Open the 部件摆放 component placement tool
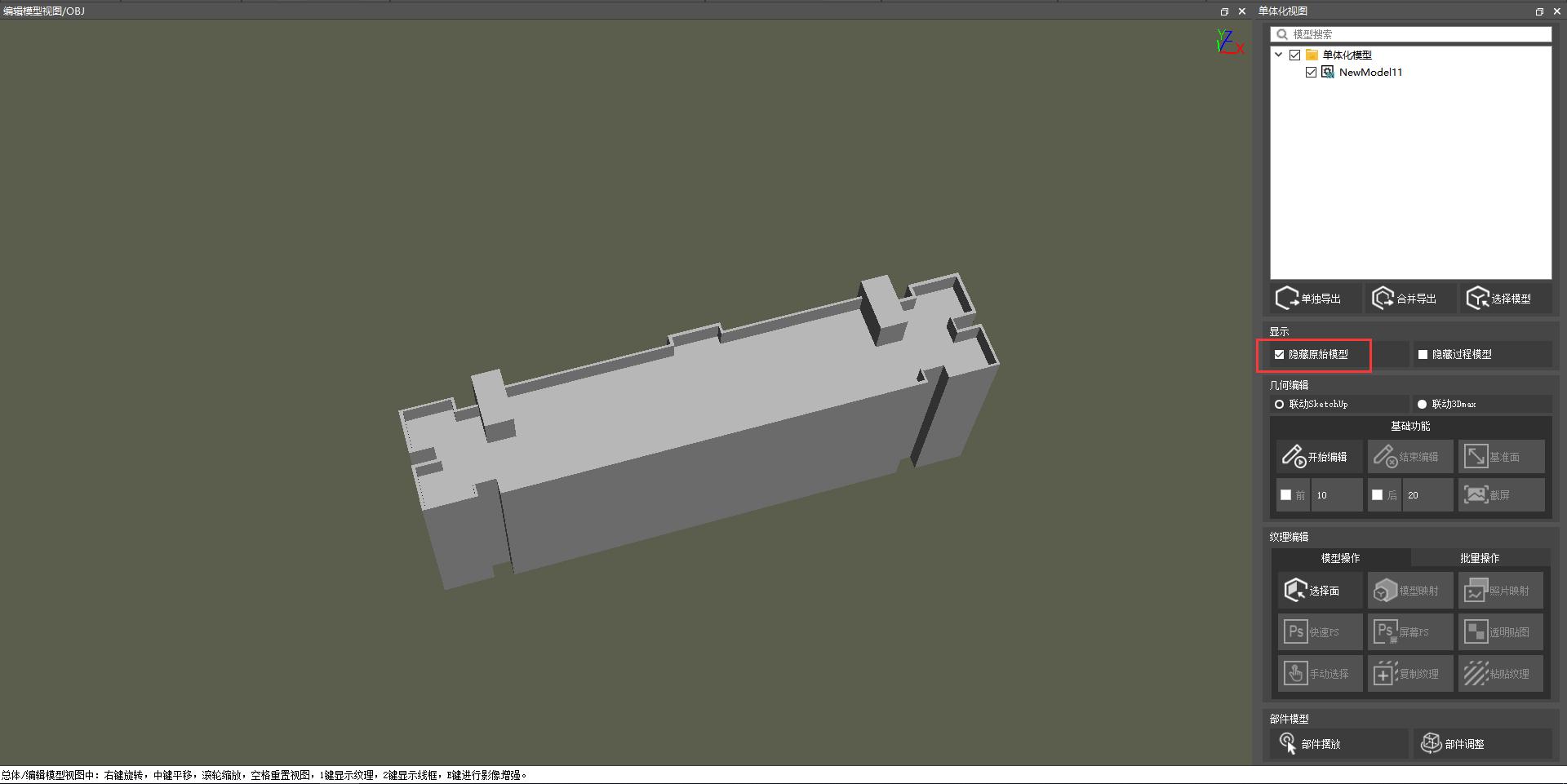Viewport: 1567px width, 784px height. point(1338,744)
